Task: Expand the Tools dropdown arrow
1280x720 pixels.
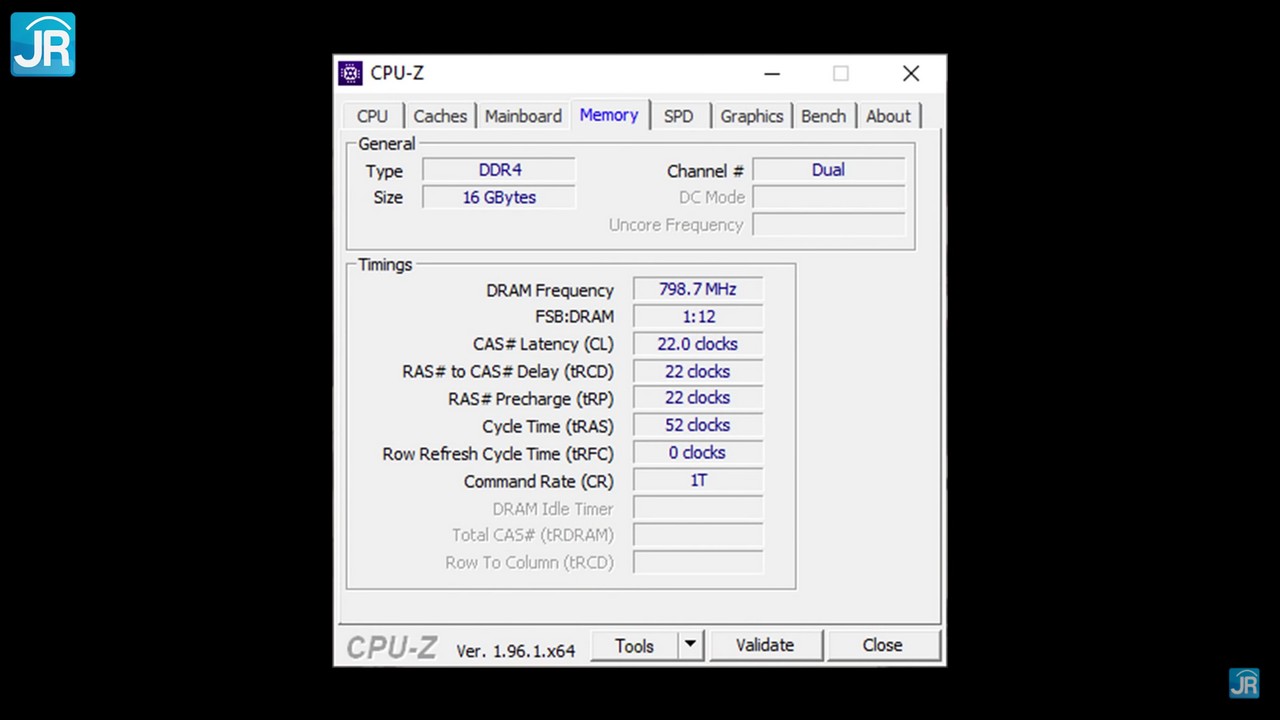Action: point(690,646)
